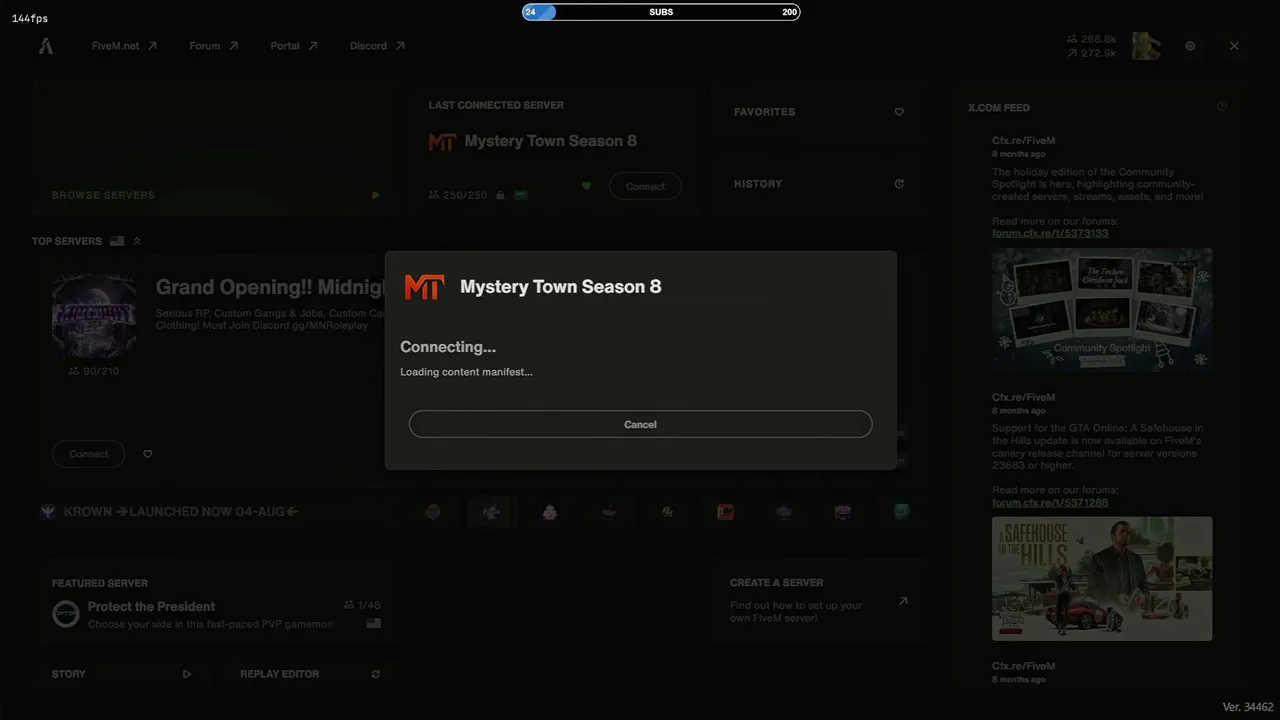Open the FiveM.net link
The width and height of the screenshot is (1280, 720).
point(124,46)
